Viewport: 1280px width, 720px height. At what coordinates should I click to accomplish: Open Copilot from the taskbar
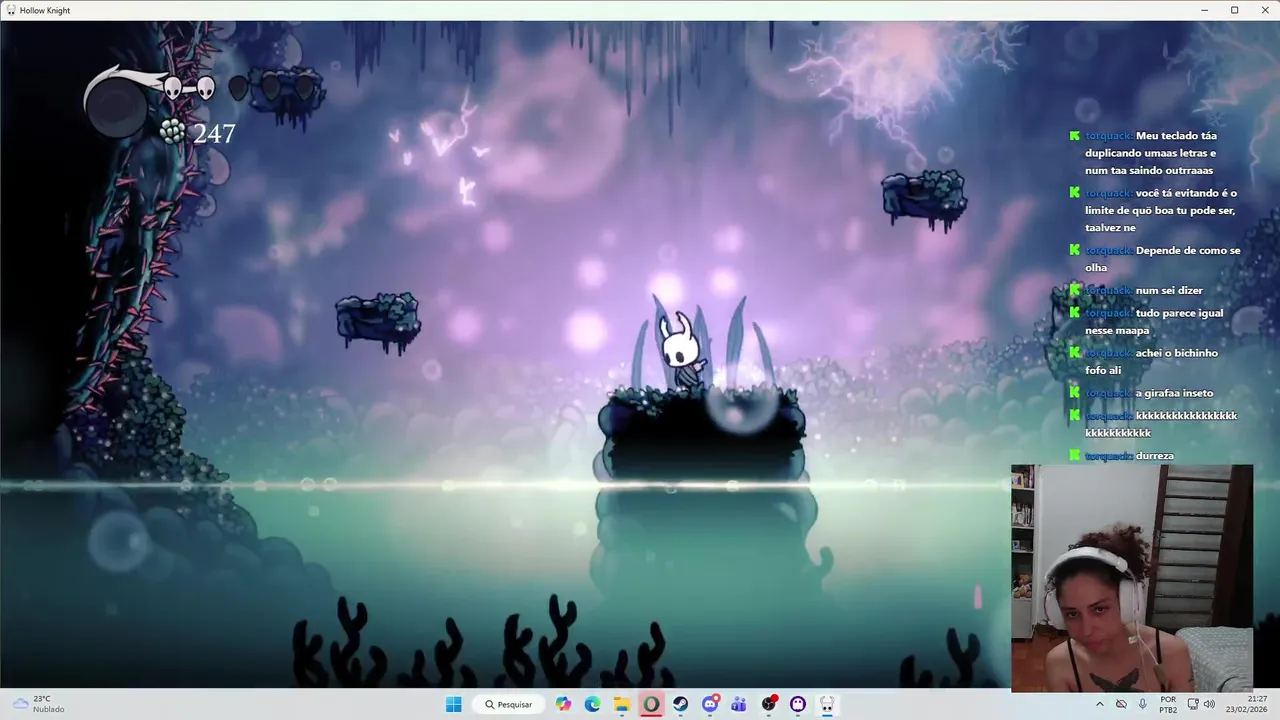564,704
